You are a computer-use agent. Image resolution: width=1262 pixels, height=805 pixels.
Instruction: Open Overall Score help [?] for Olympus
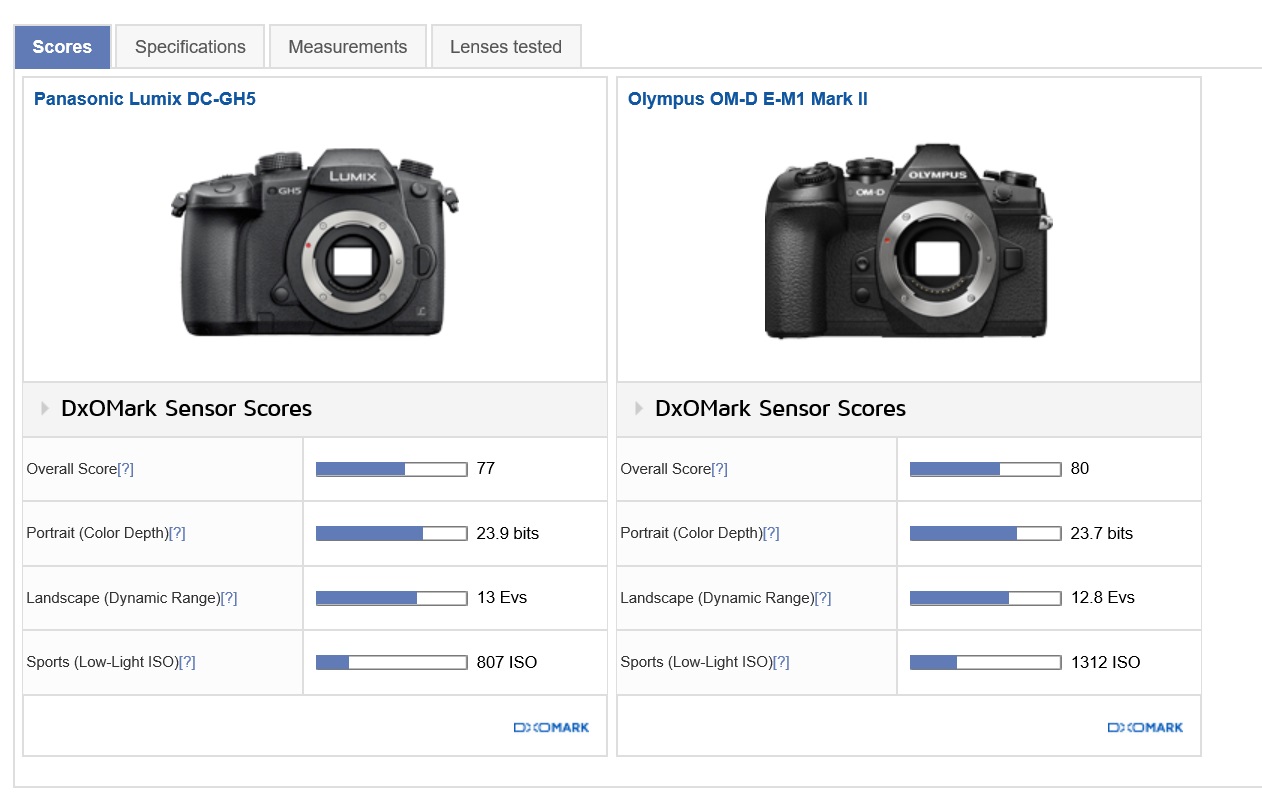719,469
